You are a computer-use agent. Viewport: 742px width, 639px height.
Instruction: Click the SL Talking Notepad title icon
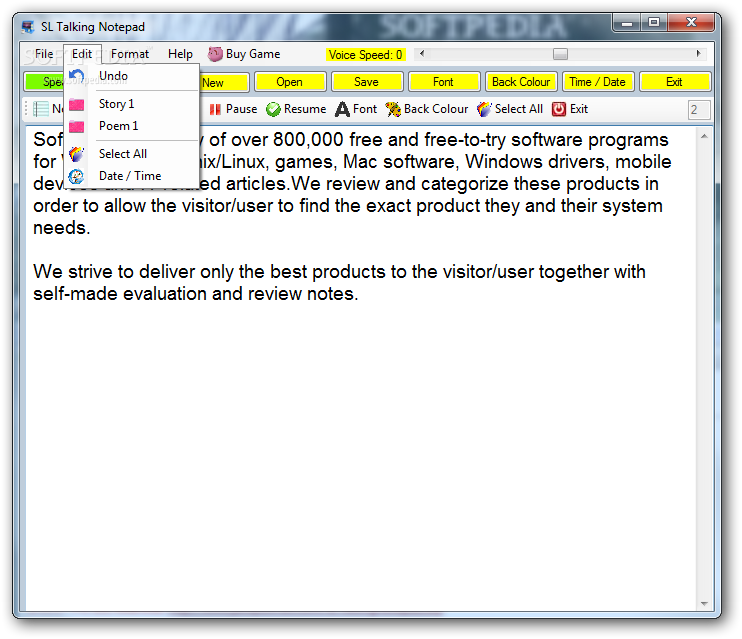28,27
